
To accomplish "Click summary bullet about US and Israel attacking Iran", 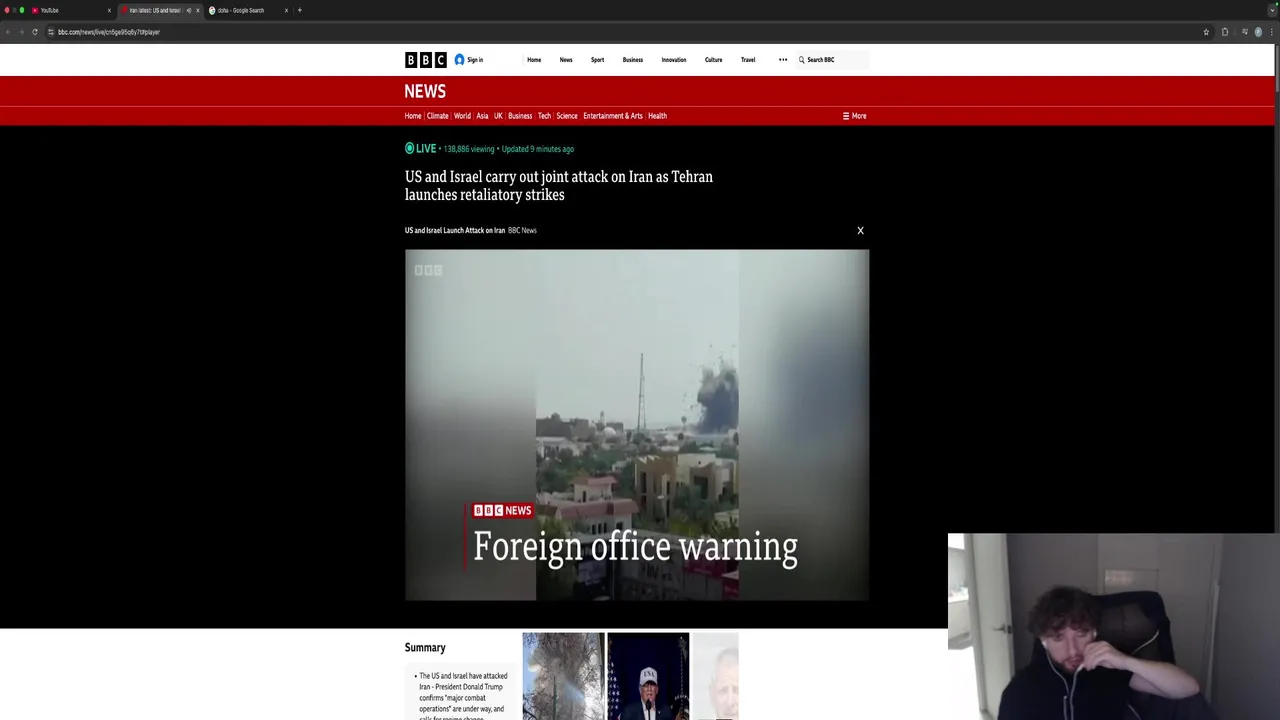I will point(463,697).
